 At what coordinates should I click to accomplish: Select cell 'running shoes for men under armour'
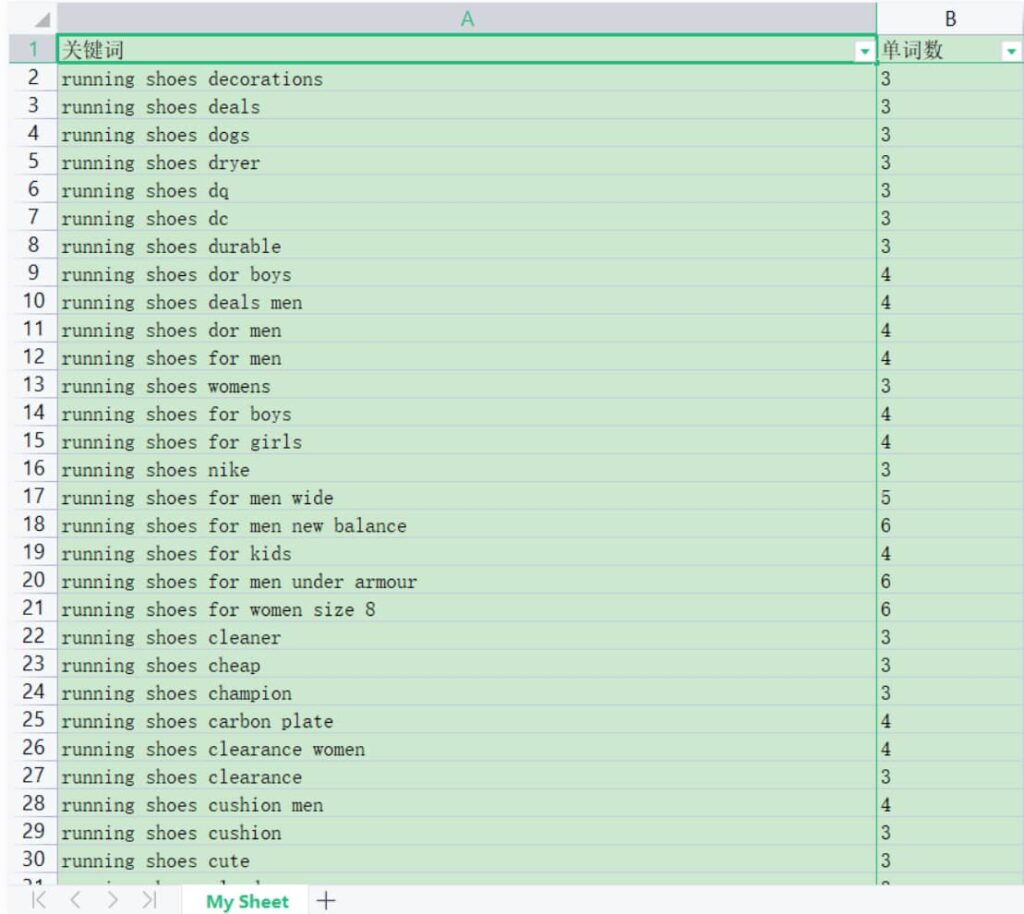pyautogui.click(x=239, y=582)
